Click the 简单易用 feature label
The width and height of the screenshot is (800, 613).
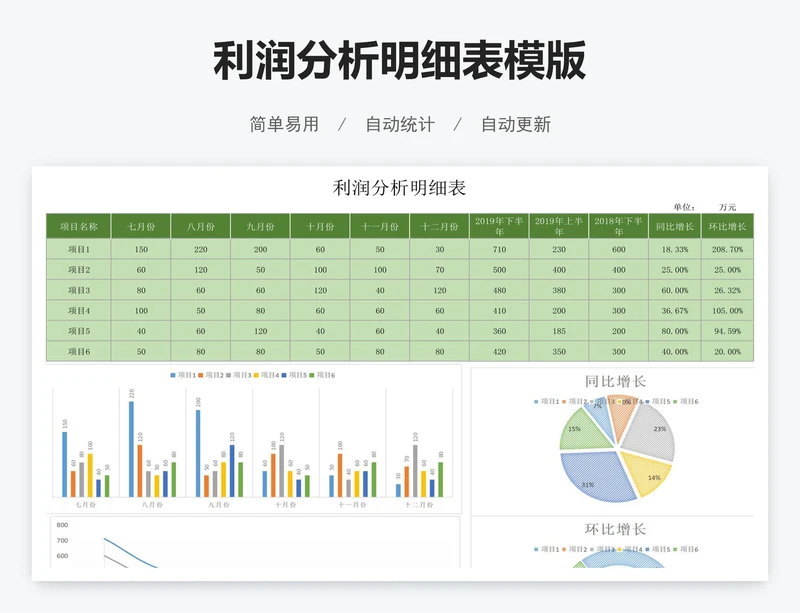tap(284, 125)
